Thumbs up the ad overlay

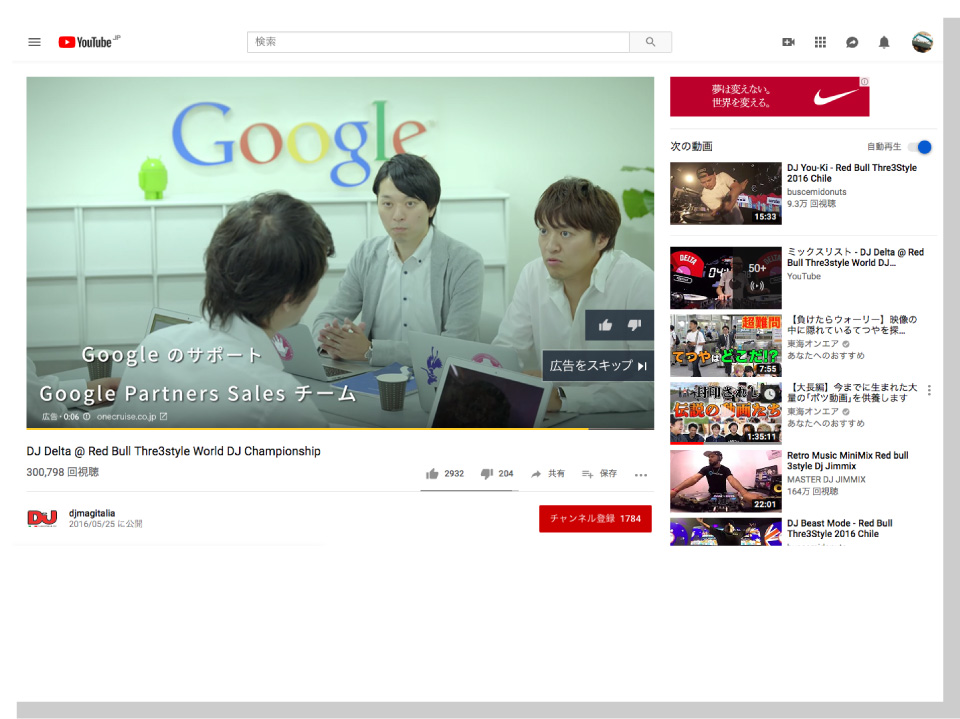click(x=605, y=325)
